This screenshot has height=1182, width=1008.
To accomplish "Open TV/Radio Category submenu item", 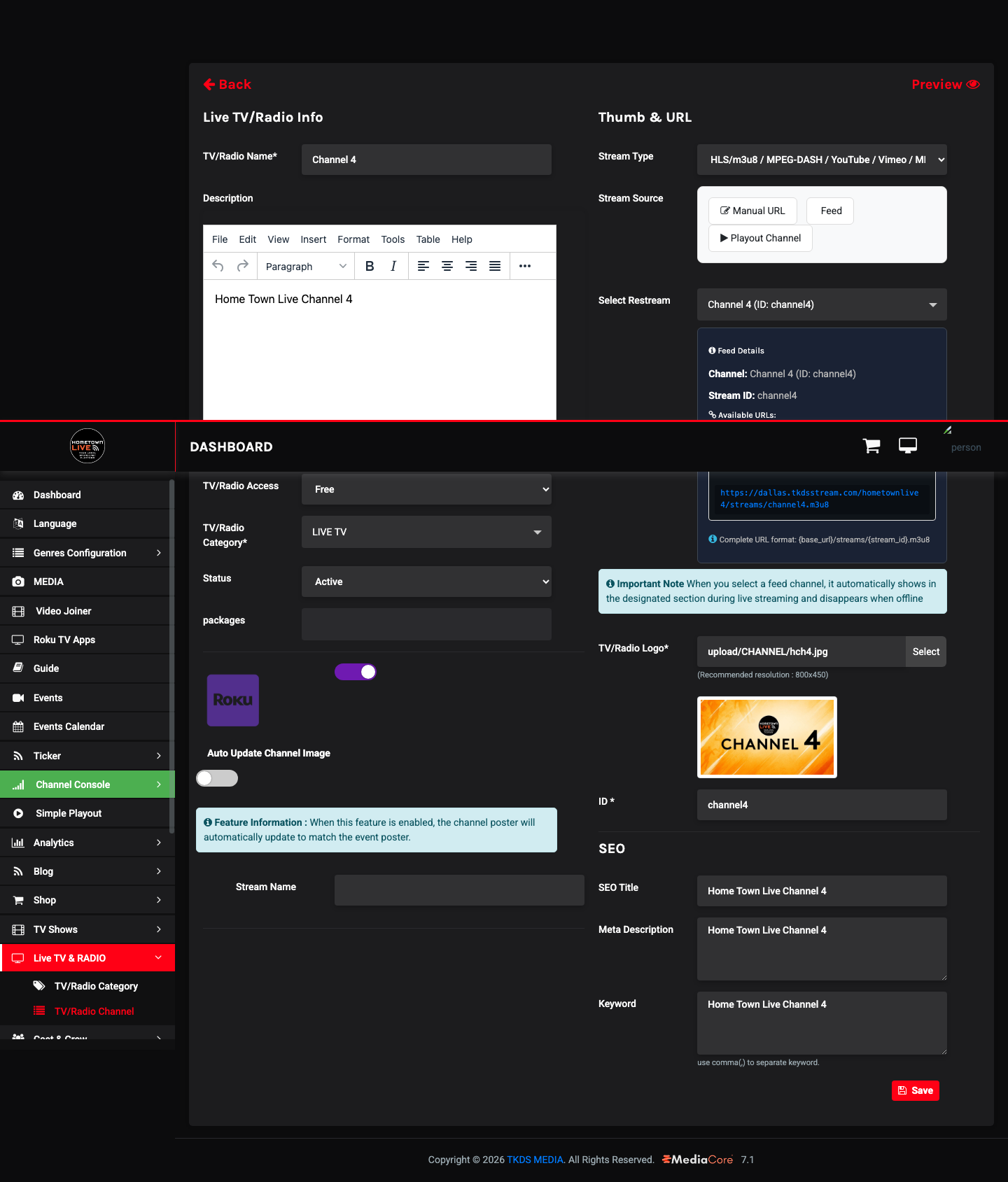I will pos(96,986).
